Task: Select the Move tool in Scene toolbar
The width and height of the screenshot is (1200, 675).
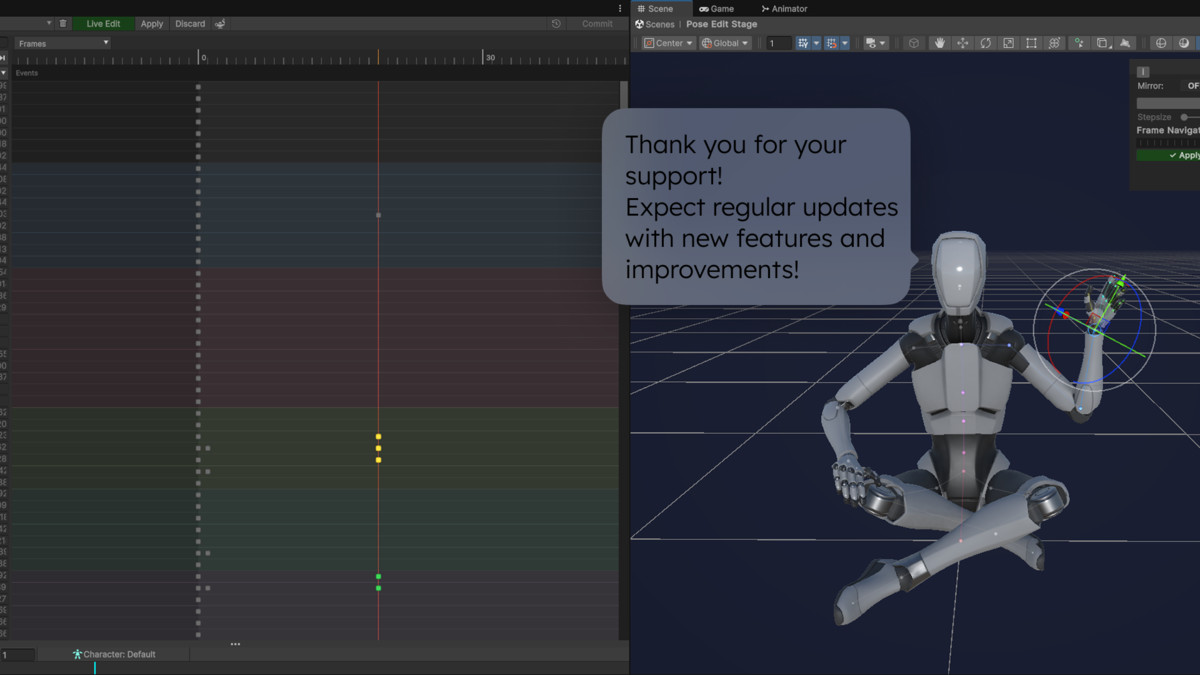Action: tap(962, 43)
